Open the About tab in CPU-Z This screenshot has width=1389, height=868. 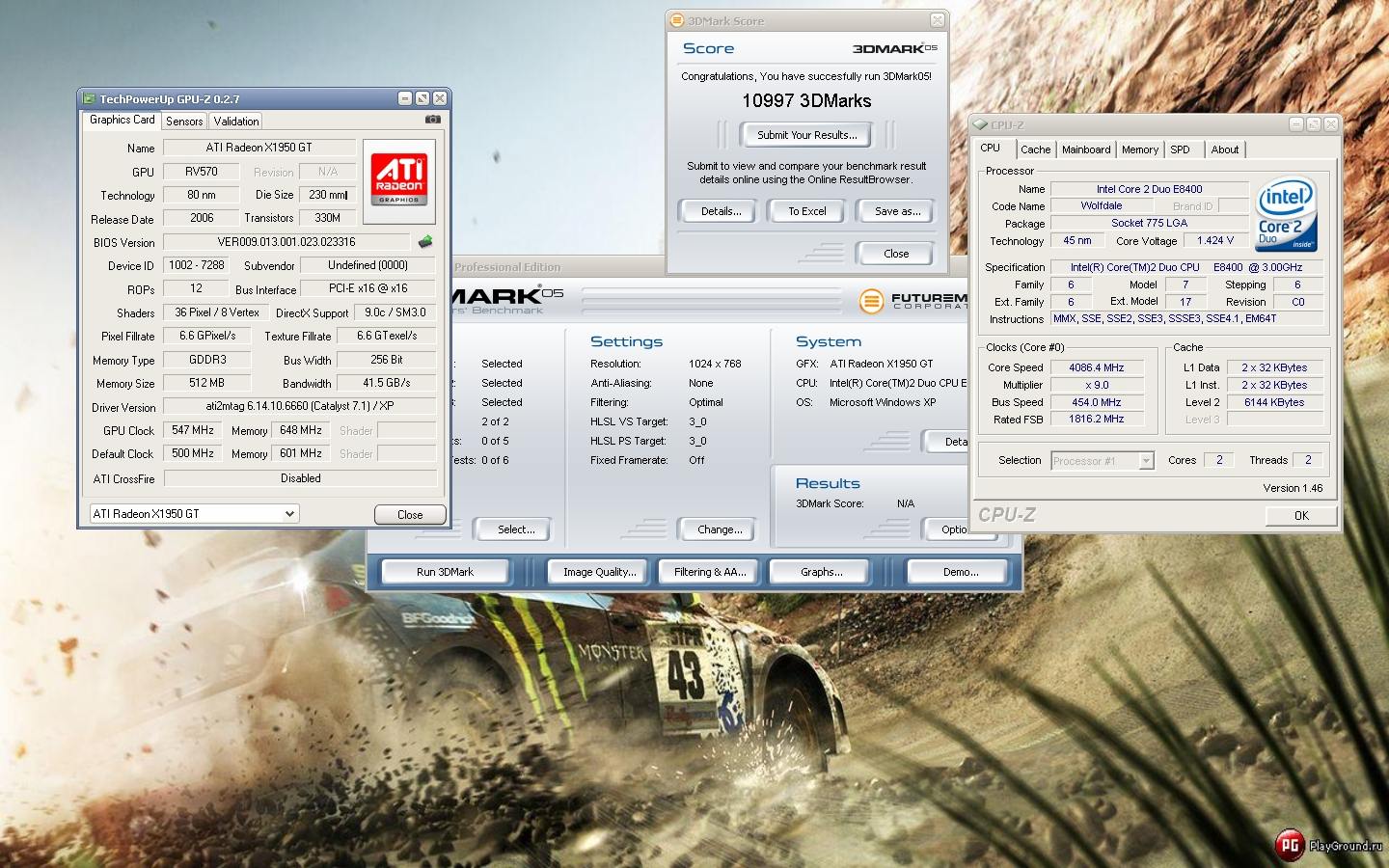click(1225, 149)
